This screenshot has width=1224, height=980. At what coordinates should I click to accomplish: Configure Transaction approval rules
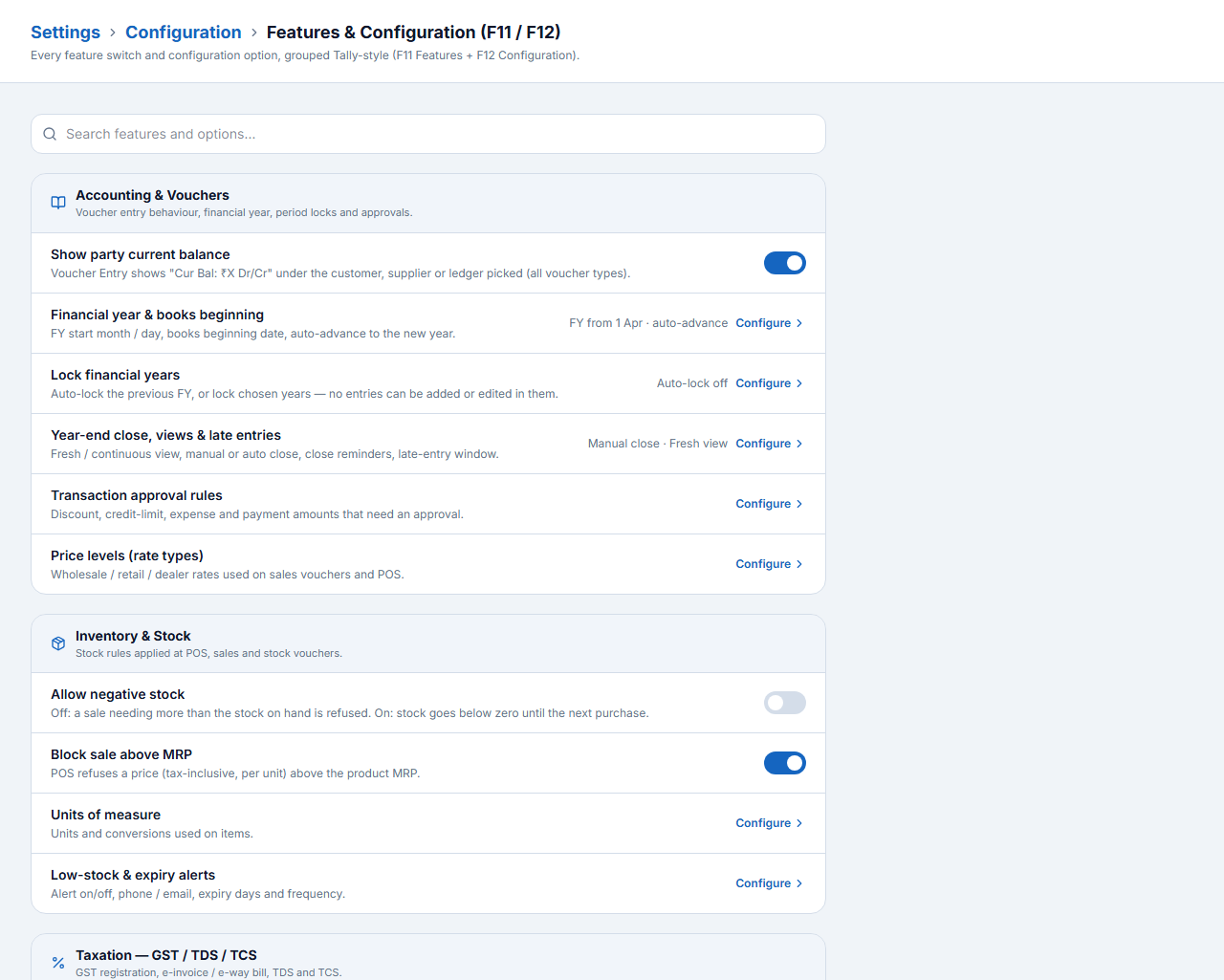coord(770,504)
